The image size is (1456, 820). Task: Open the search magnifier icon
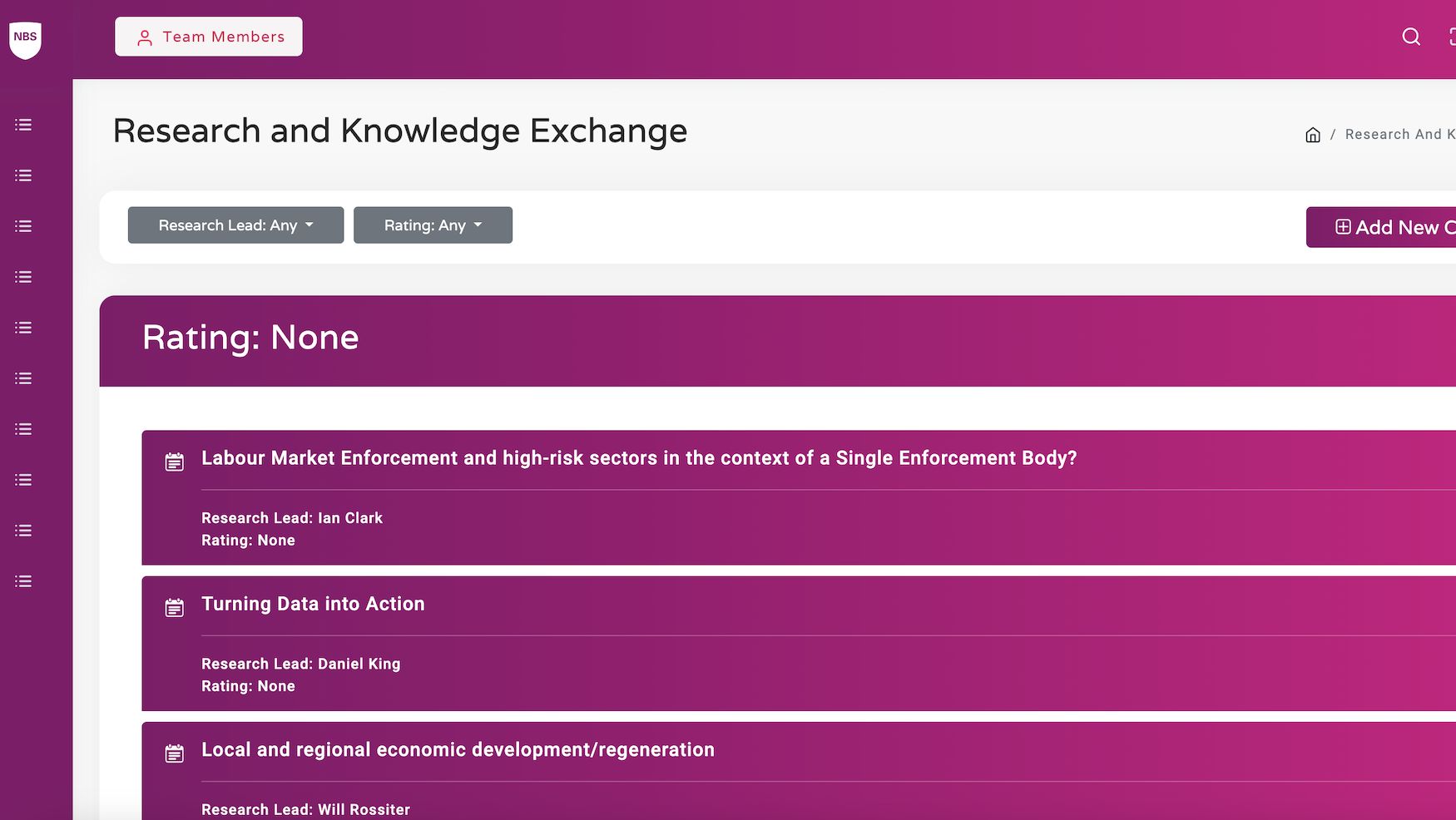point(1411,37)
